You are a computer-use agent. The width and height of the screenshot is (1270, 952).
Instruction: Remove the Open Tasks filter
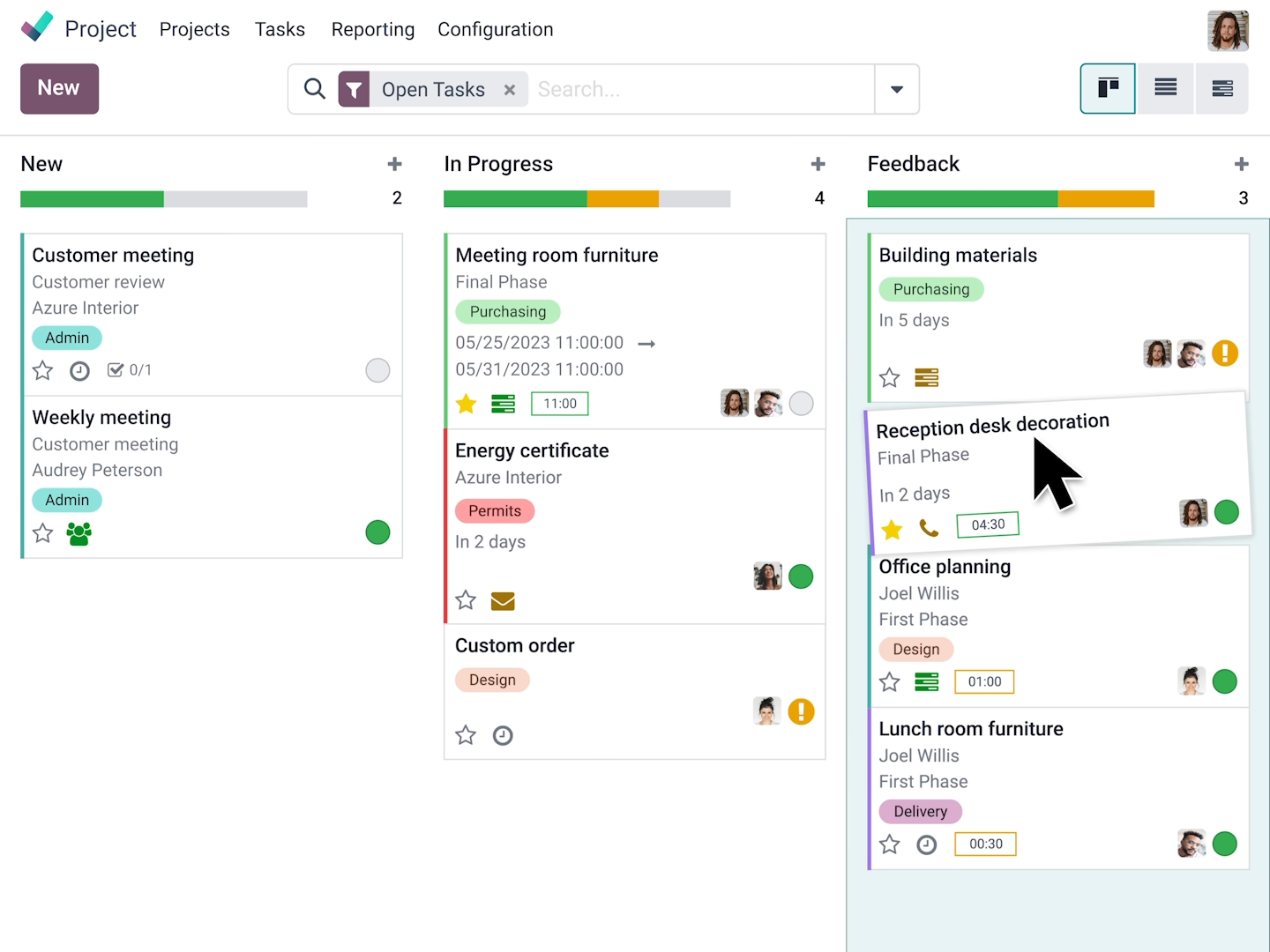pyautogui.click(x=510, y=90)
